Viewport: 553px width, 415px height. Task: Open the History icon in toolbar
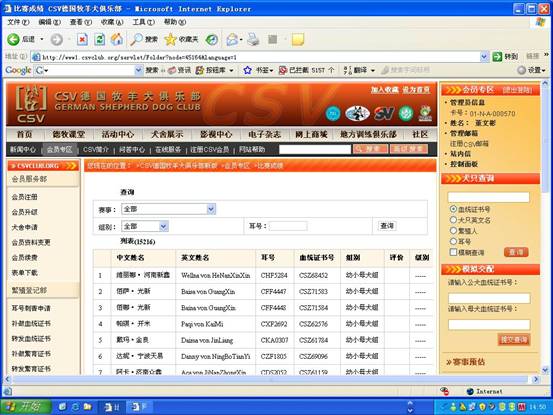tap(212, 39)
